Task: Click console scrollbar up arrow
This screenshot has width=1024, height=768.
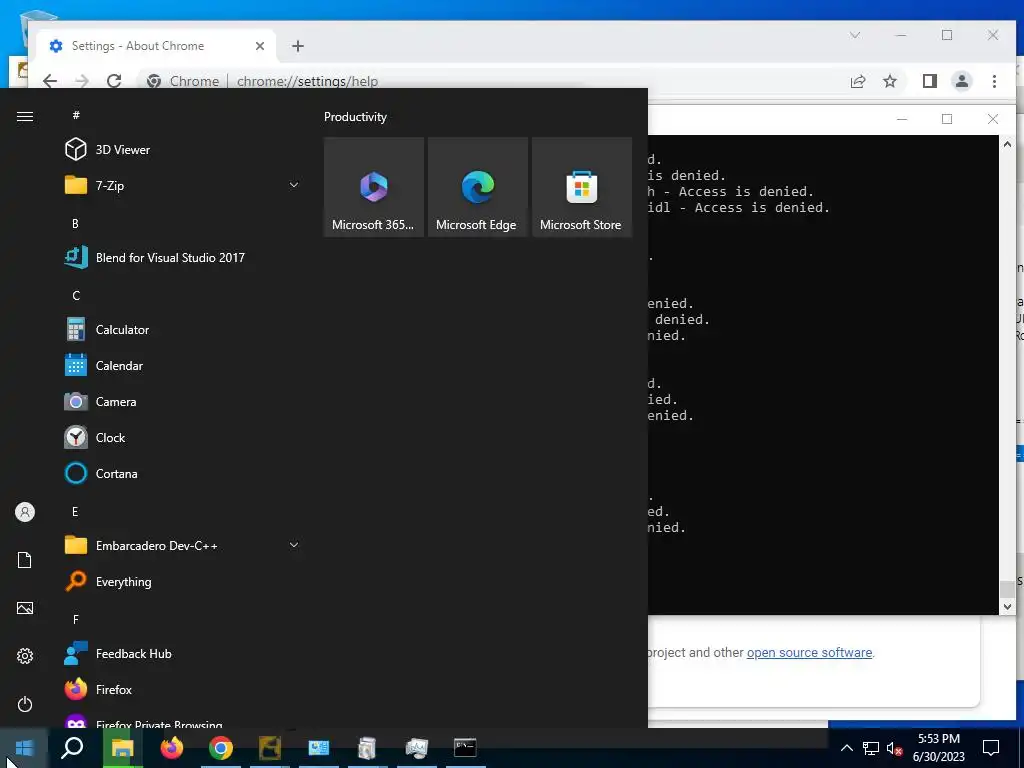Action: [1007, 144]
